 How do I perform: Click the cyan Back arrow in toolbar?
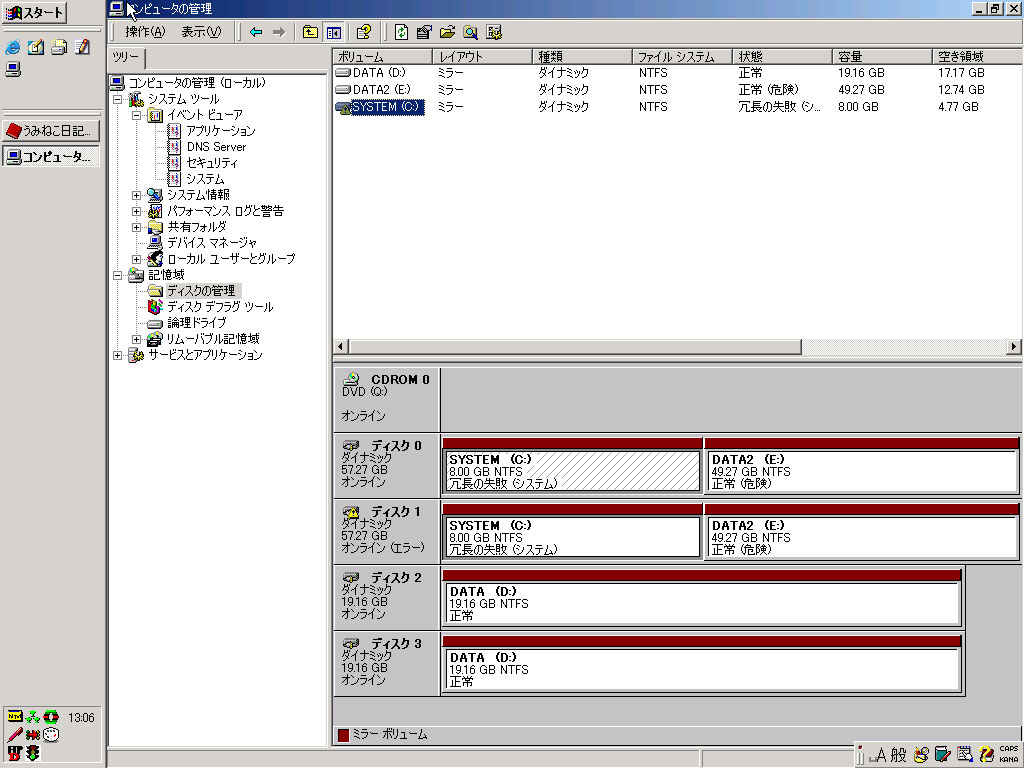click(x=256, y=32)
